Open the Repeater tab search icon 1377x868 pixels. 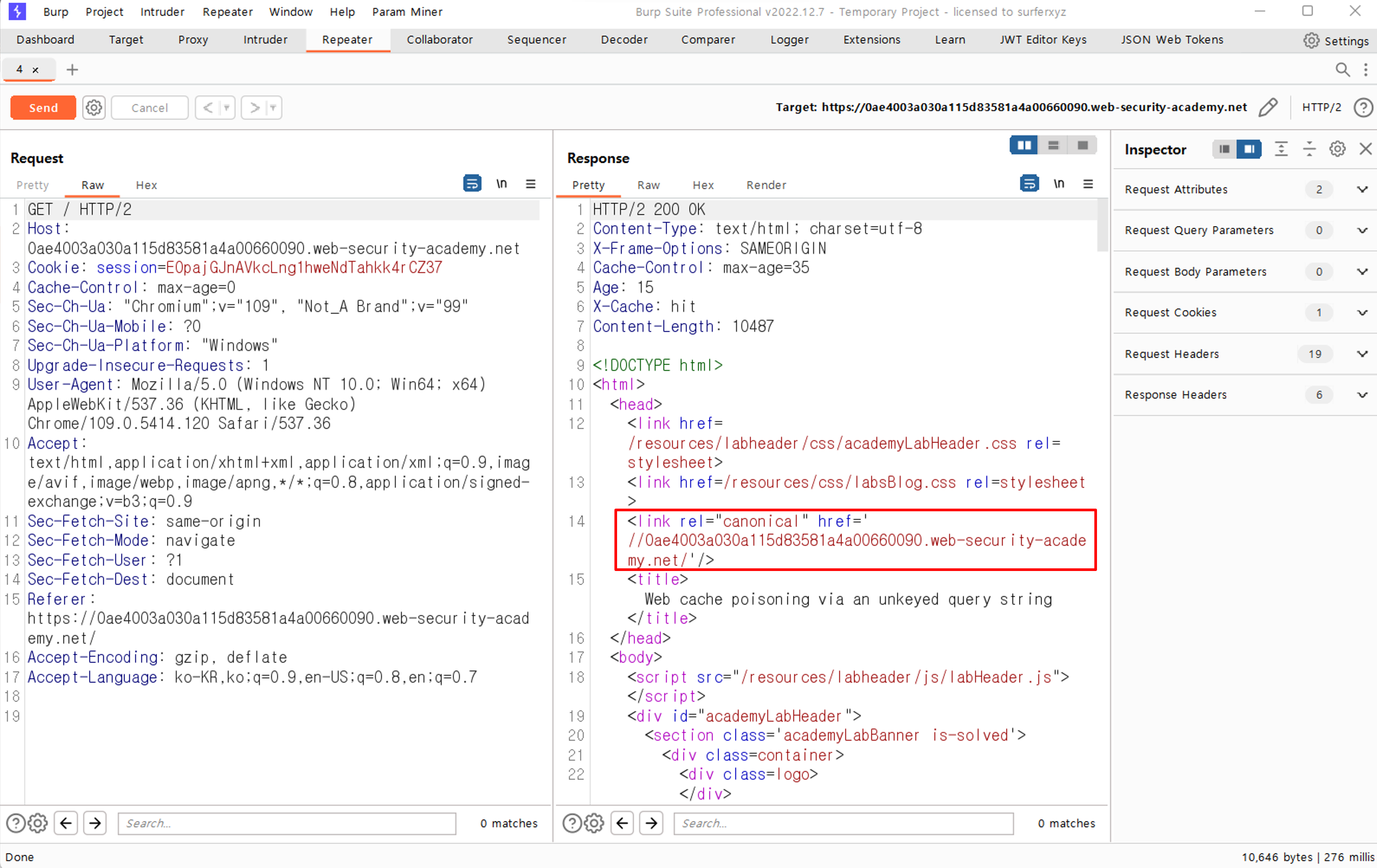[x=1342, y=70]
